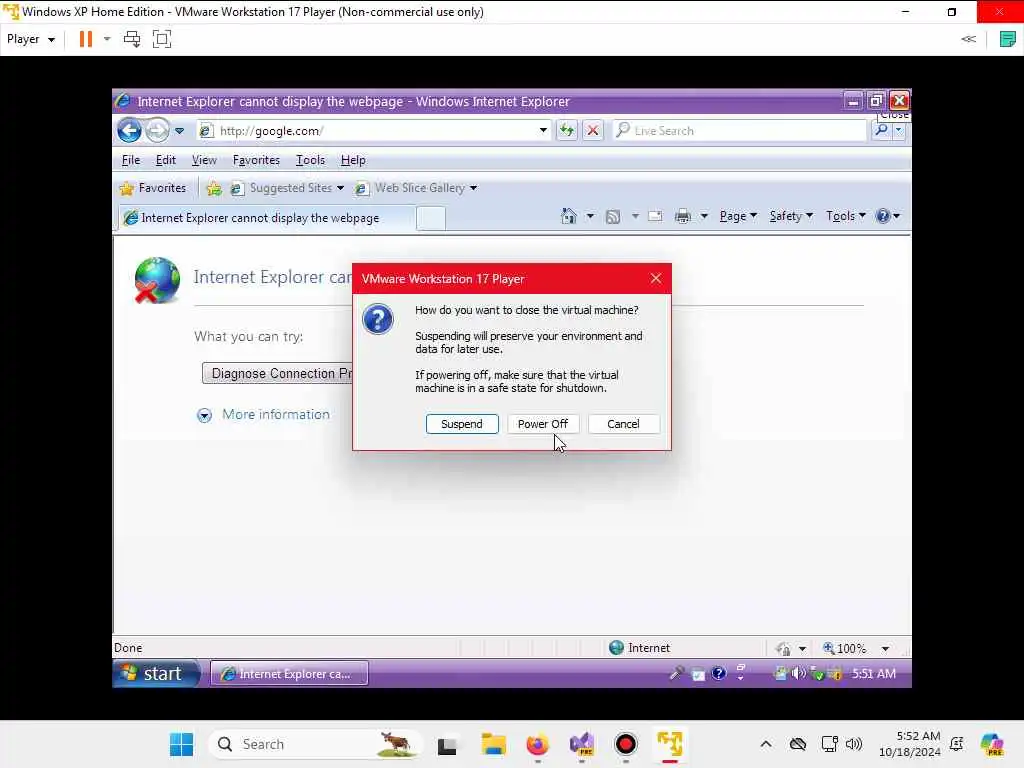This screenshot has width=1024, height=768.
Task: Click Power Off in the VMware dialog
Action: click(543, 424)
